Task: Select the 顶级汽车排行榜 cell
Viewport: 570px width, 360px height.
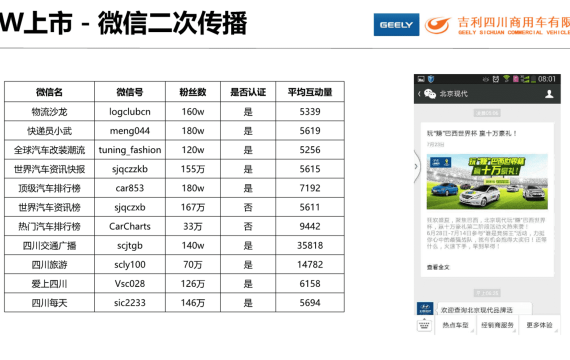Action: tap(49, 188)
